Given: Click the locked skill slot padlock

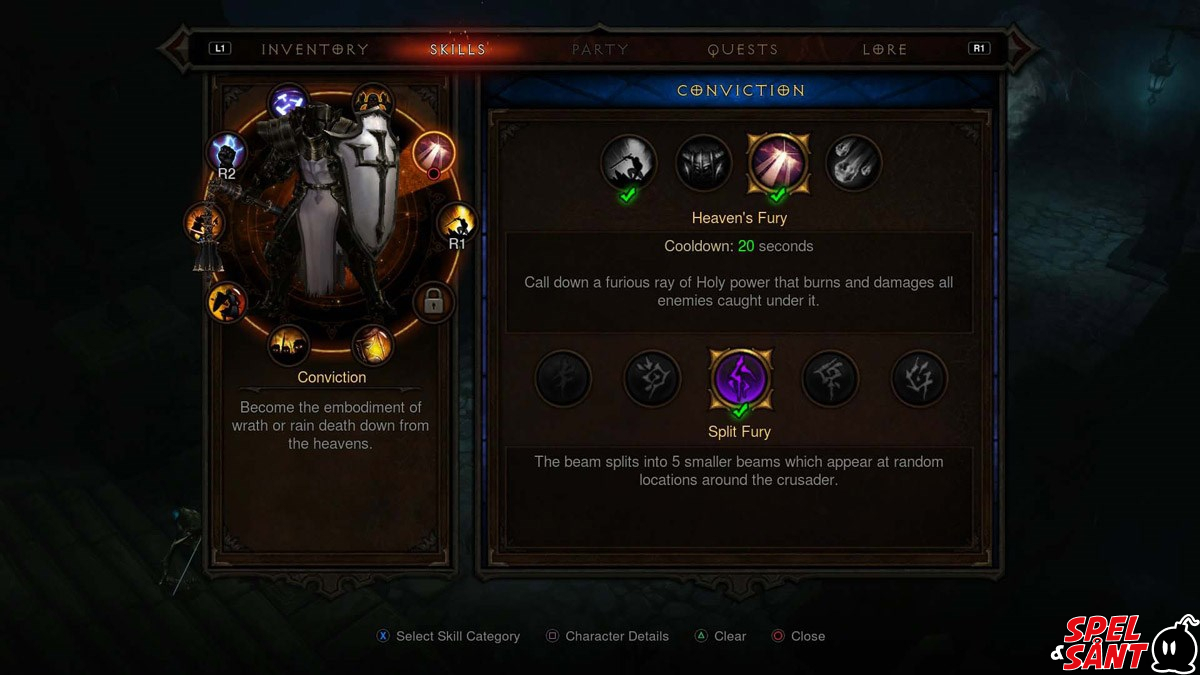Looking at the screenshot, I should coord(433,302).
